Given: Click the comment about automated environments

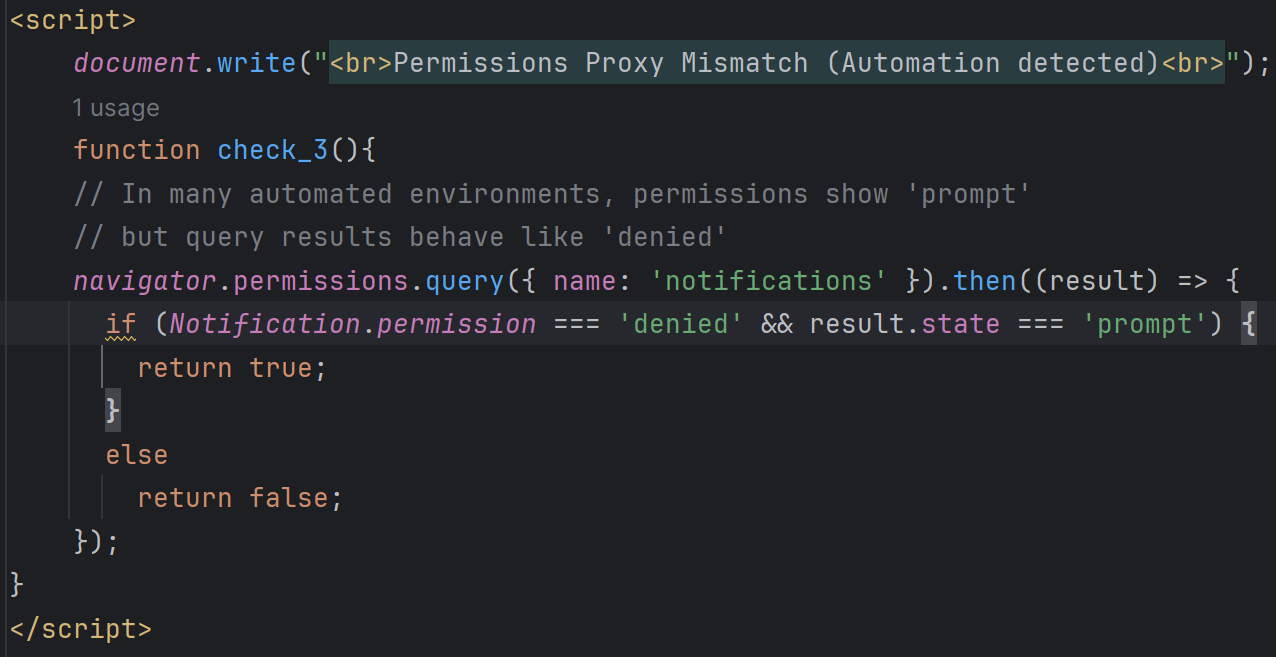Looking at the screenshot, I should pyautogui.click(x=552, y=194).
